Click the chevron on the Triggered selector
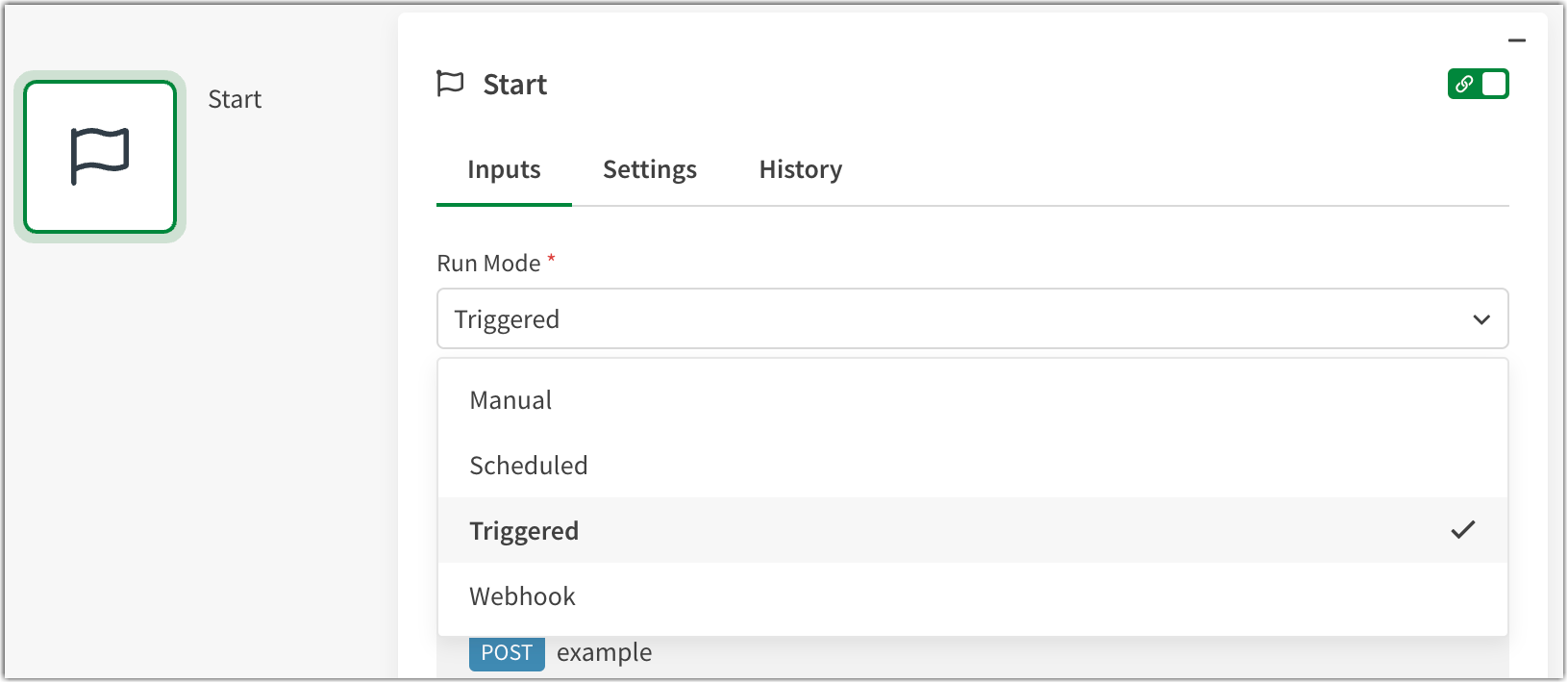1568x683 pixels. (1481, 318)
